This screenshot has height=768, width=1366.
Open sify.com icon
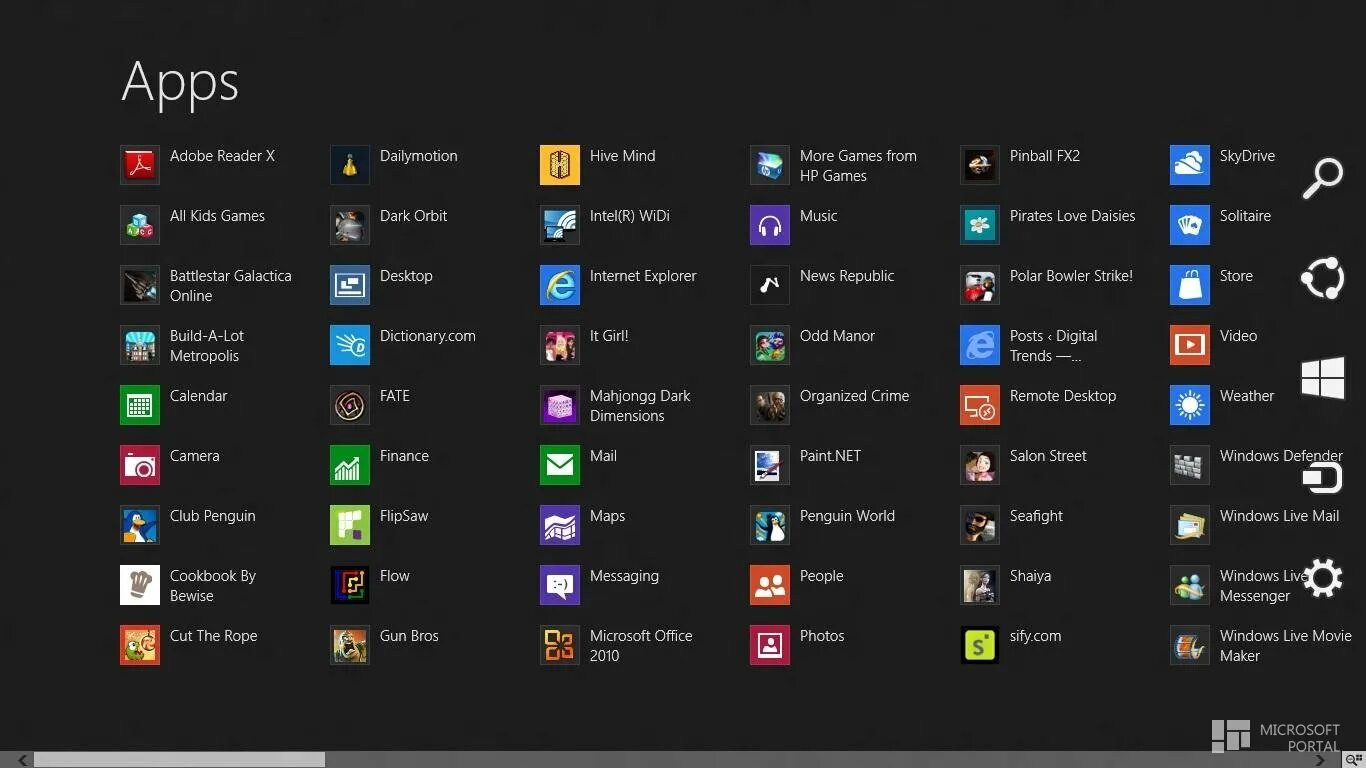(x=980, y=645)
